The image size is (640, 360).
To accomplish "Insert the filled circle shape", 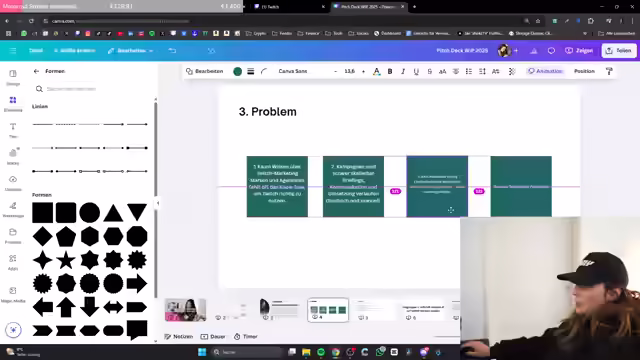I will click(x=89, y=213).
